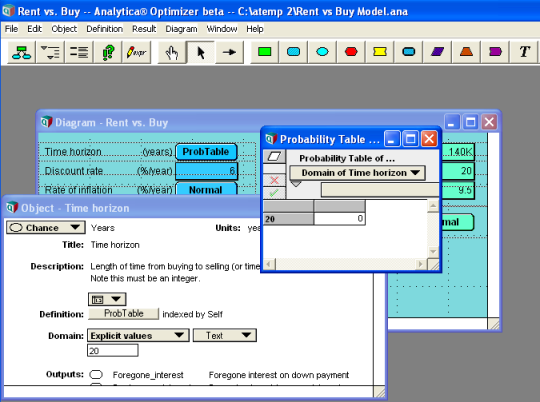Close the Probability Table window
540x402 pixels.
(429, 139)
